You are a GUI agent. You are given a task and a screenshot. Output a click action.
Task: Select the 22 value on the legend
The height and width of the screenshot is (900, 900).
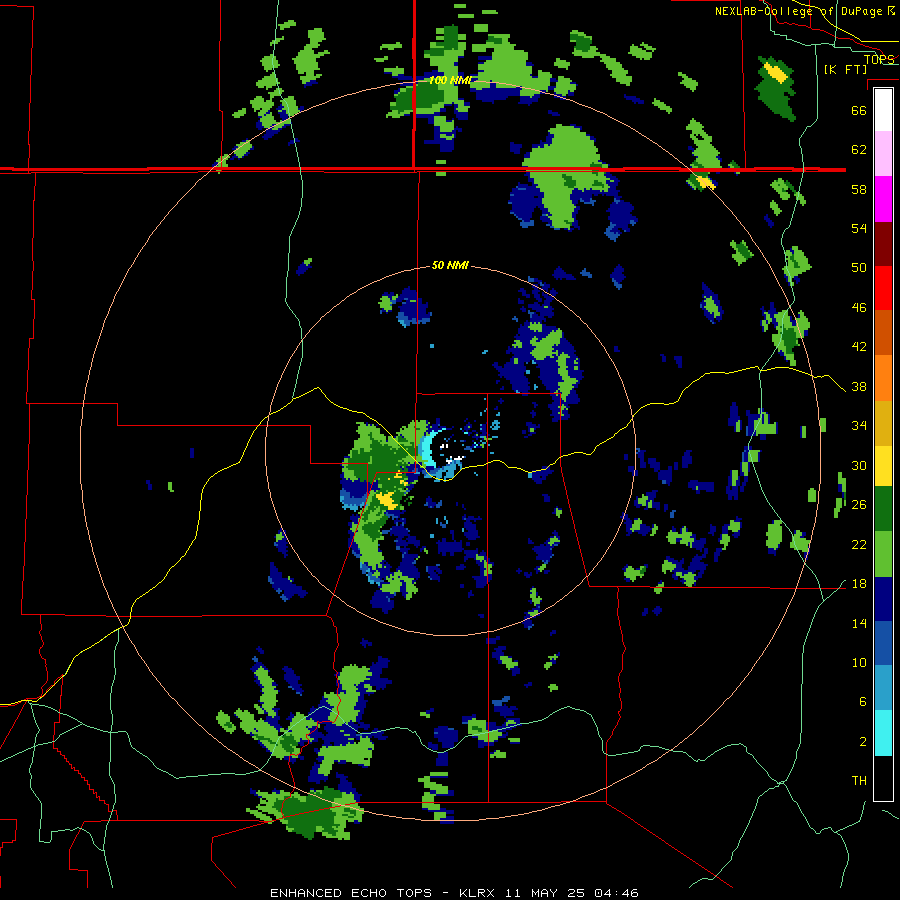point(859,545)
